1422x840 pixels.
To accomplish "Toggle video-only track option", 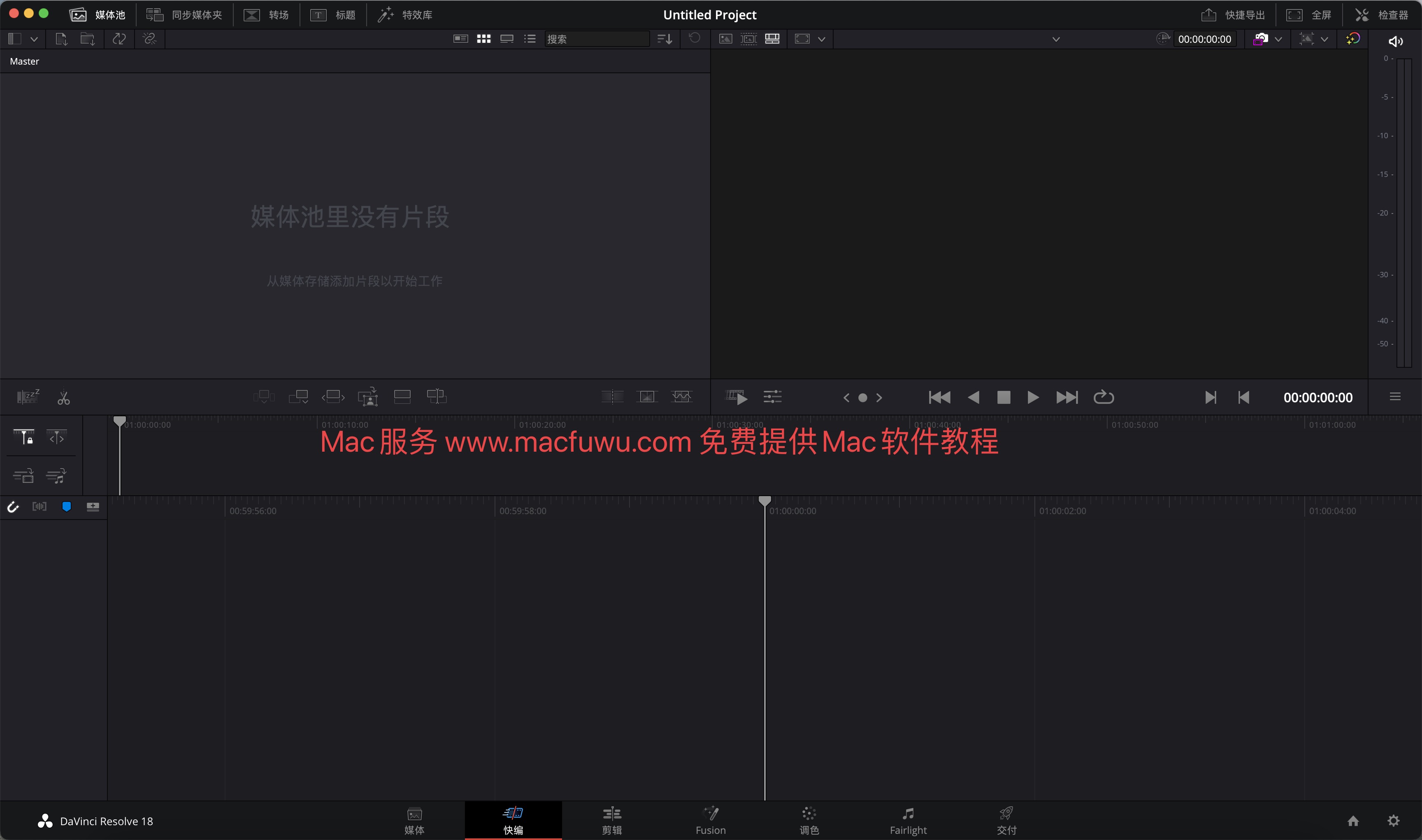I will (23, 476).
